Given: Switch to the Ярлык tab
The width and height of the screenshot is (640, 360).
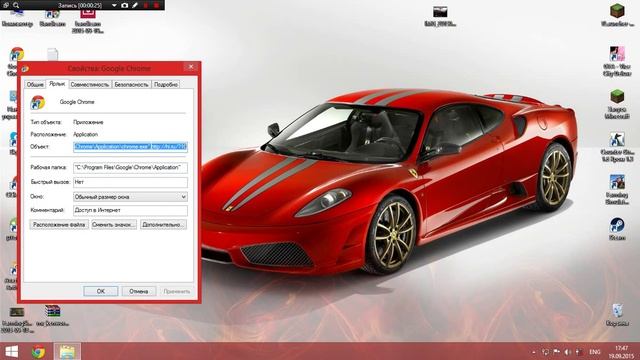Looking at the screenshot, I should click(x=57, y=84).
